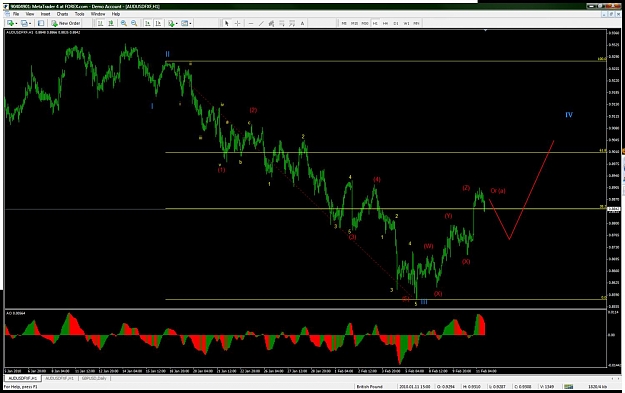Select the tool left of Text tool
This screenshot has width=625, height=393.
point(292,24)
